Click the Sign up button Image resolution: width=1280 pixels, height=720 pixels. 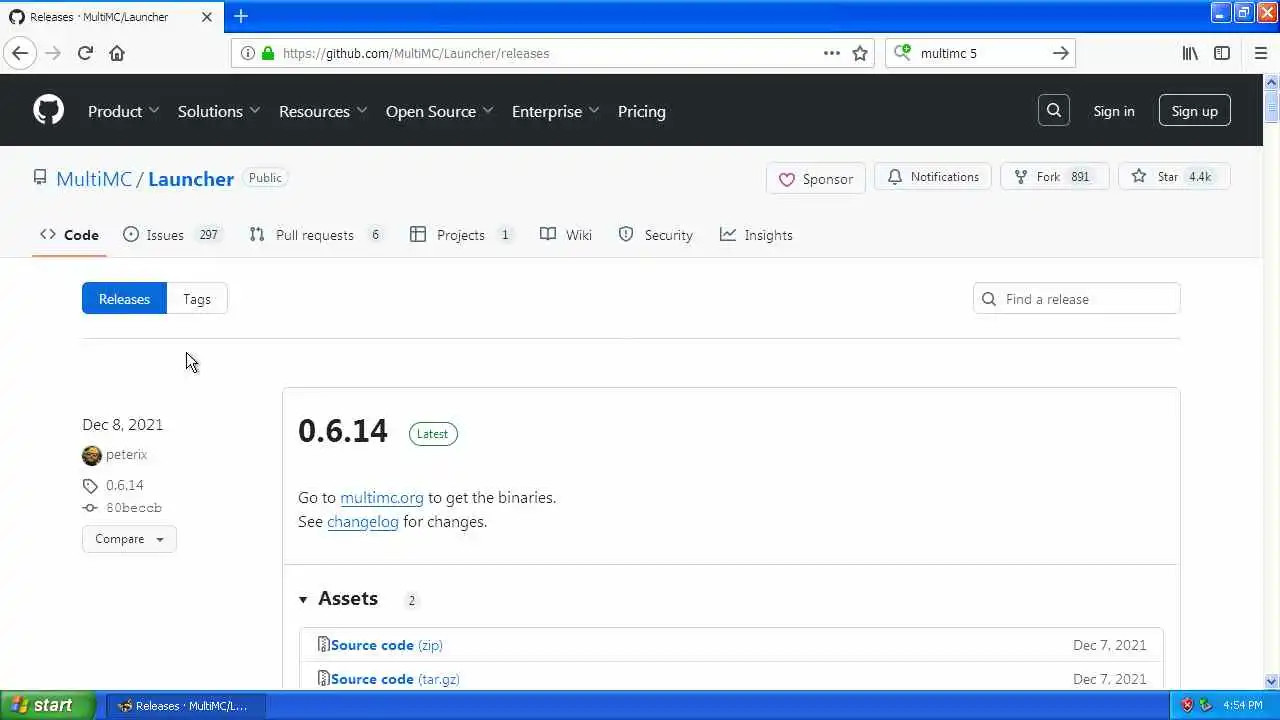(1195, 111)
